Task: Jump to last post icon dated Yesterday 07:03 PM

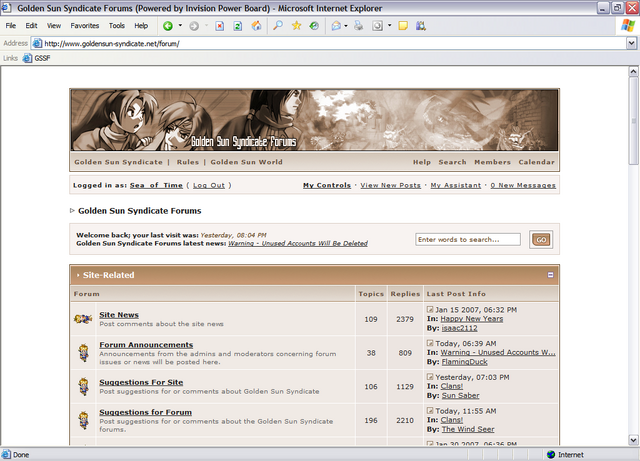Action: pyautogui.click(x=430, y=377)
